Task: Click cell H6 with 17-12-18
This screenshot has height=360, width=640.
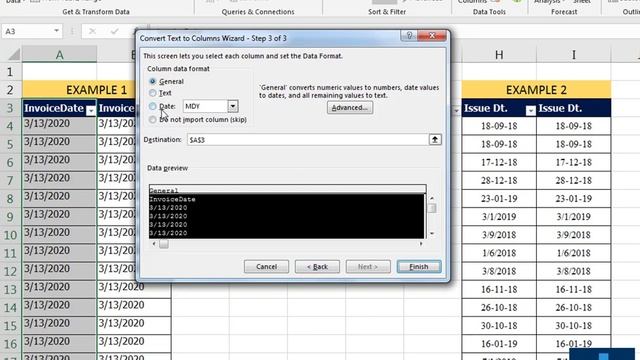Action: click(499, 162)
